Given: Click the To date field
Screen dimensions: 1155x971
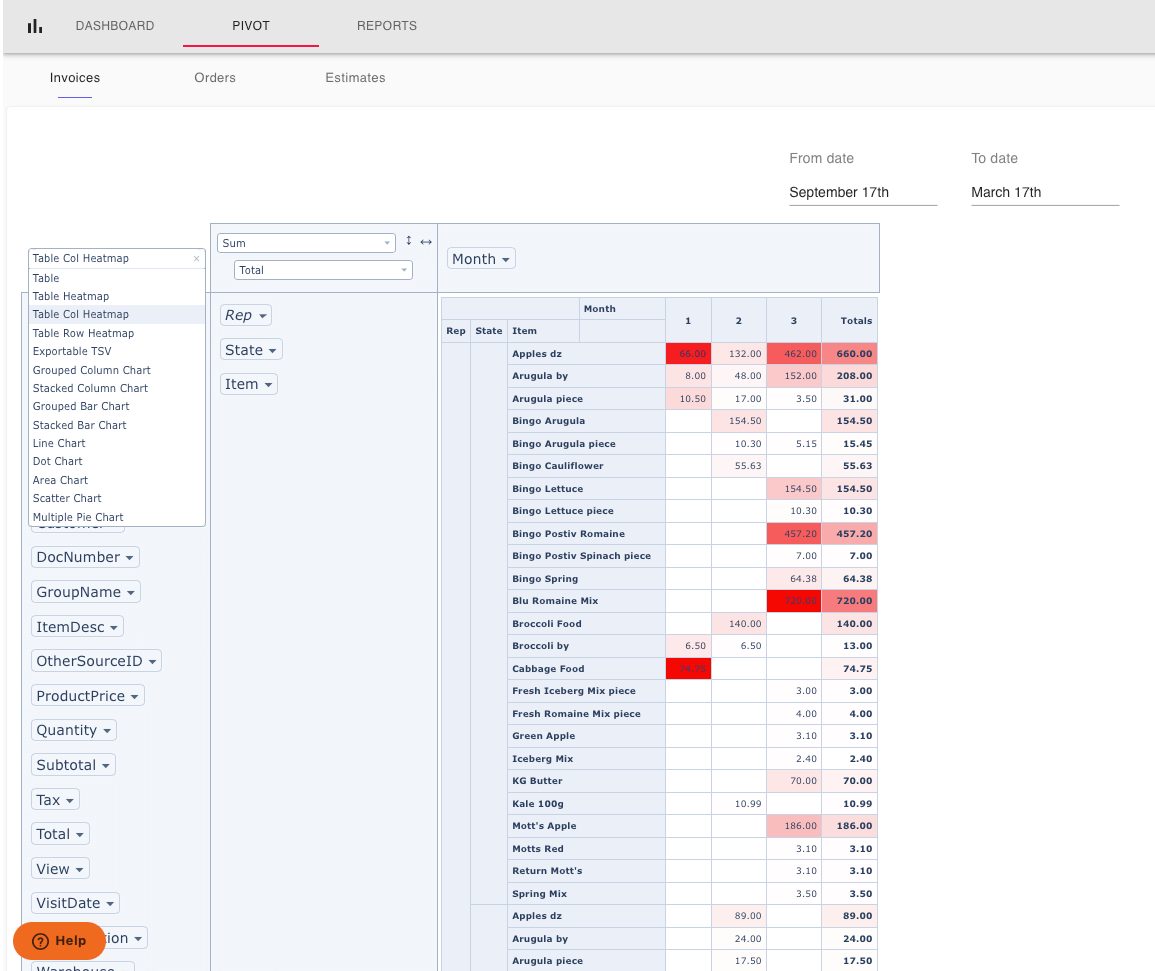Looking at the screenshot, I should [x=1045, y=192].
